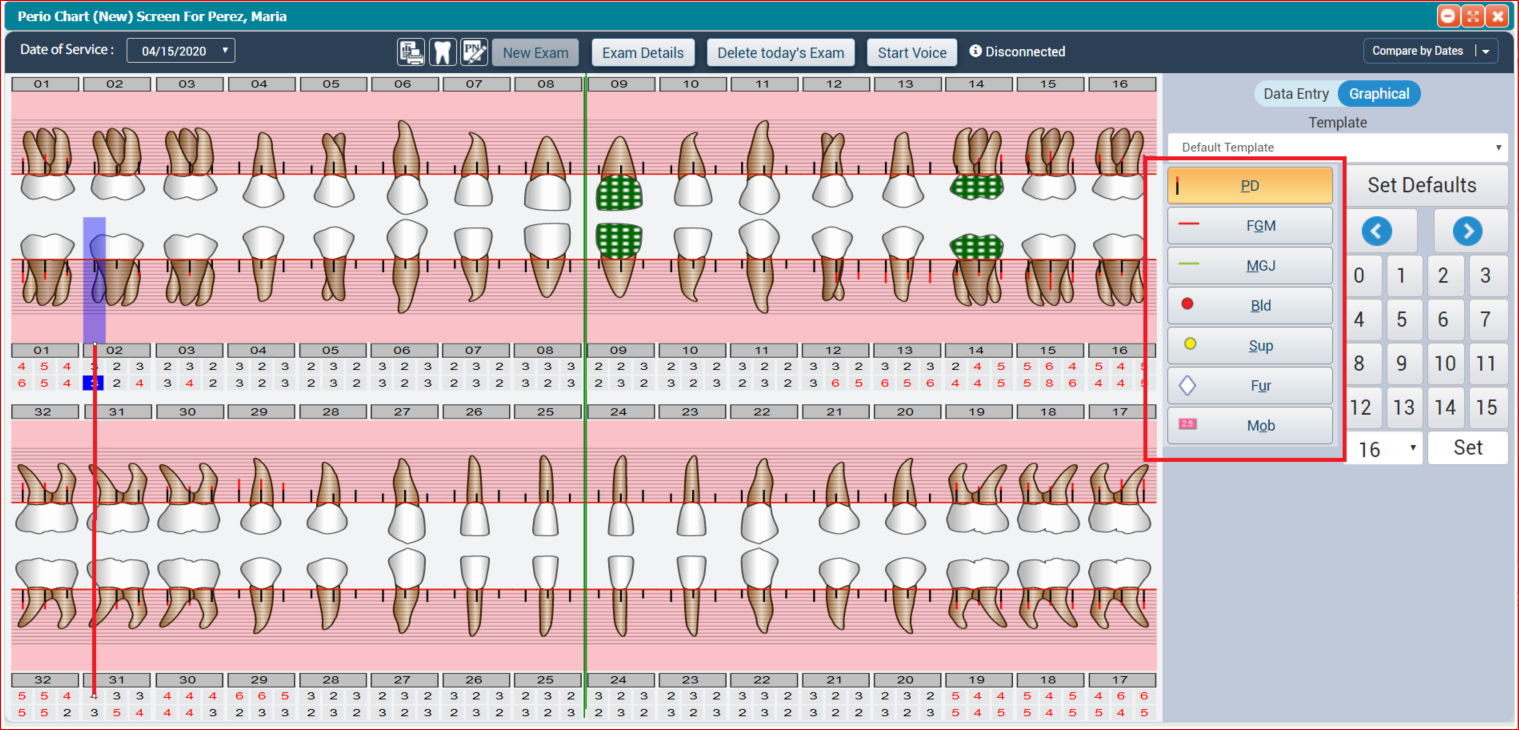Select 13 on the number pad
This screenshot has width=1519, height=730.
point(1402,408)
